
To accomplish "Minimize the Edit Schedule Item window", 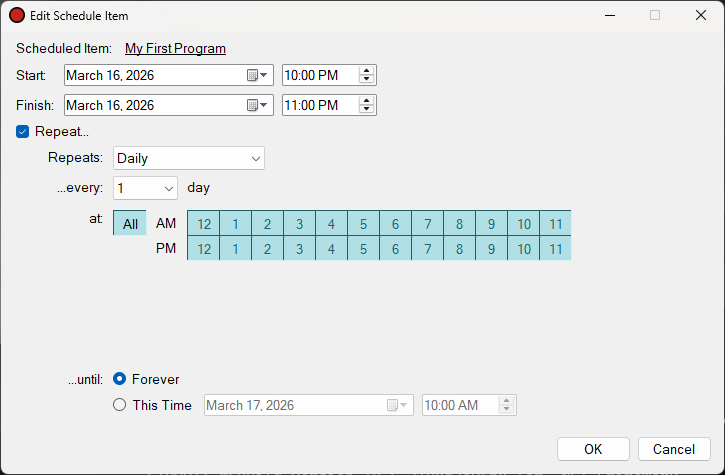I will 610,15.
